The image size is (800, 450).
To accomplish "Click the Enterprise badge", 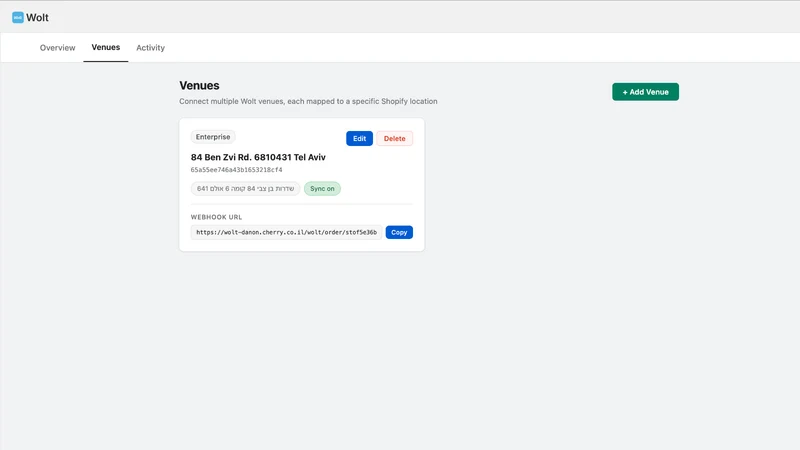I will [x=213, y=137].
